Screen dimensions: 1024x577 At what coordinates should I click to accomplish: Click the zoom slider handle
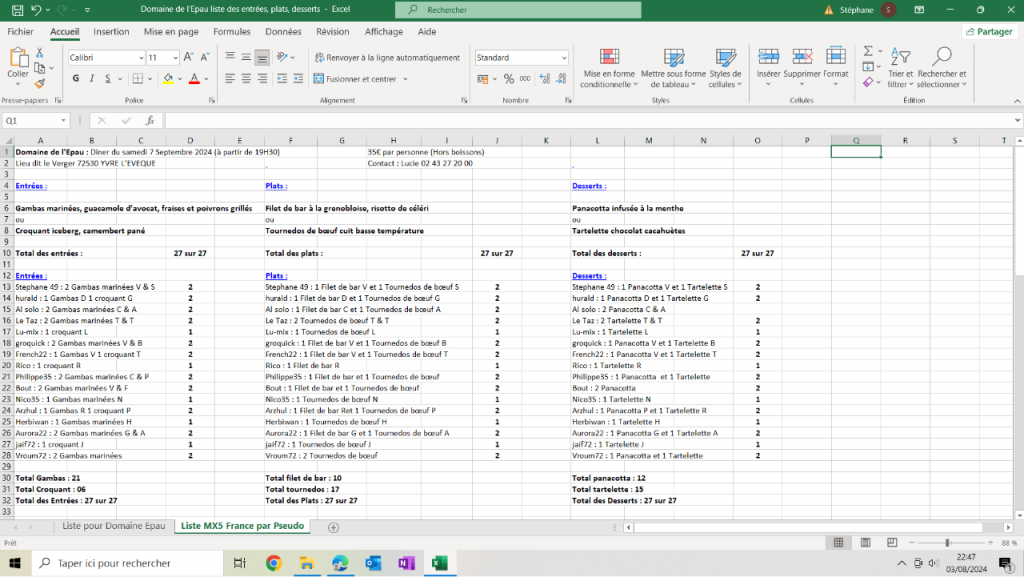(948, 542)
